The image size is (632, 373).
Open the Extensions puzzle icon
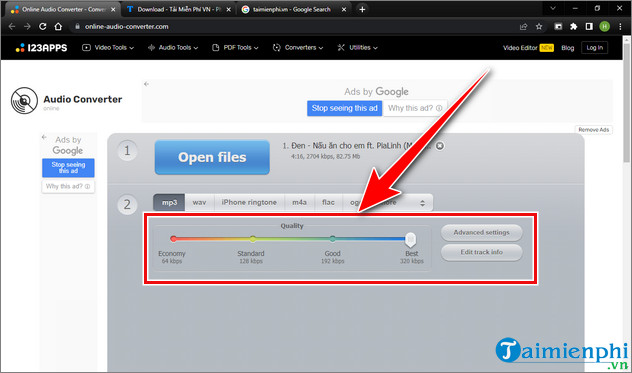point(574,27)
